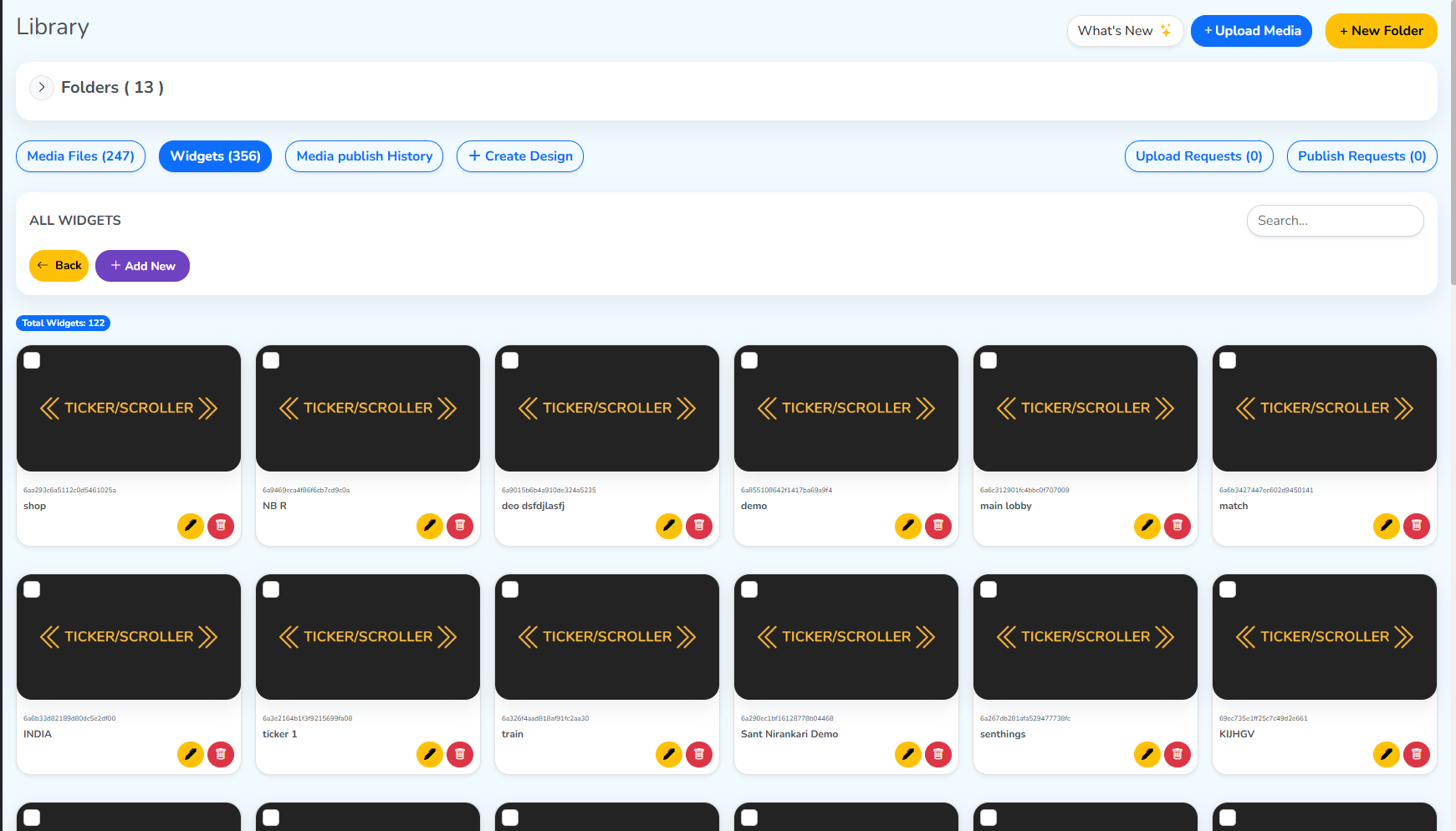Open What's New announcements

(1125, 31)
